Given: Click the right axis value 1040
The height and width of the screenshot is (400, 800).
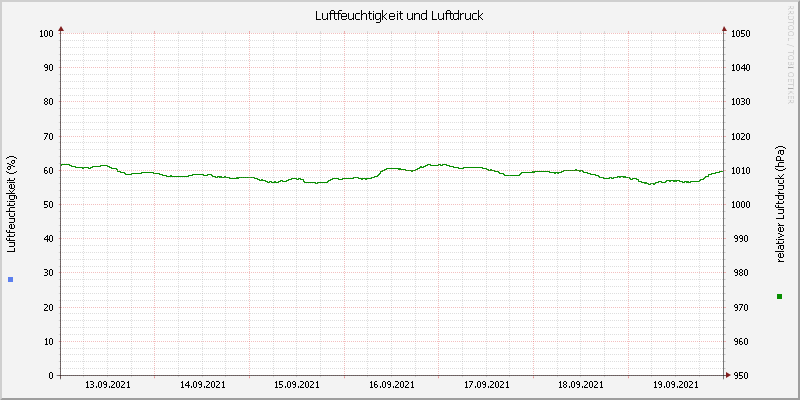Looking at the screenshot, I should coord(741,67).
